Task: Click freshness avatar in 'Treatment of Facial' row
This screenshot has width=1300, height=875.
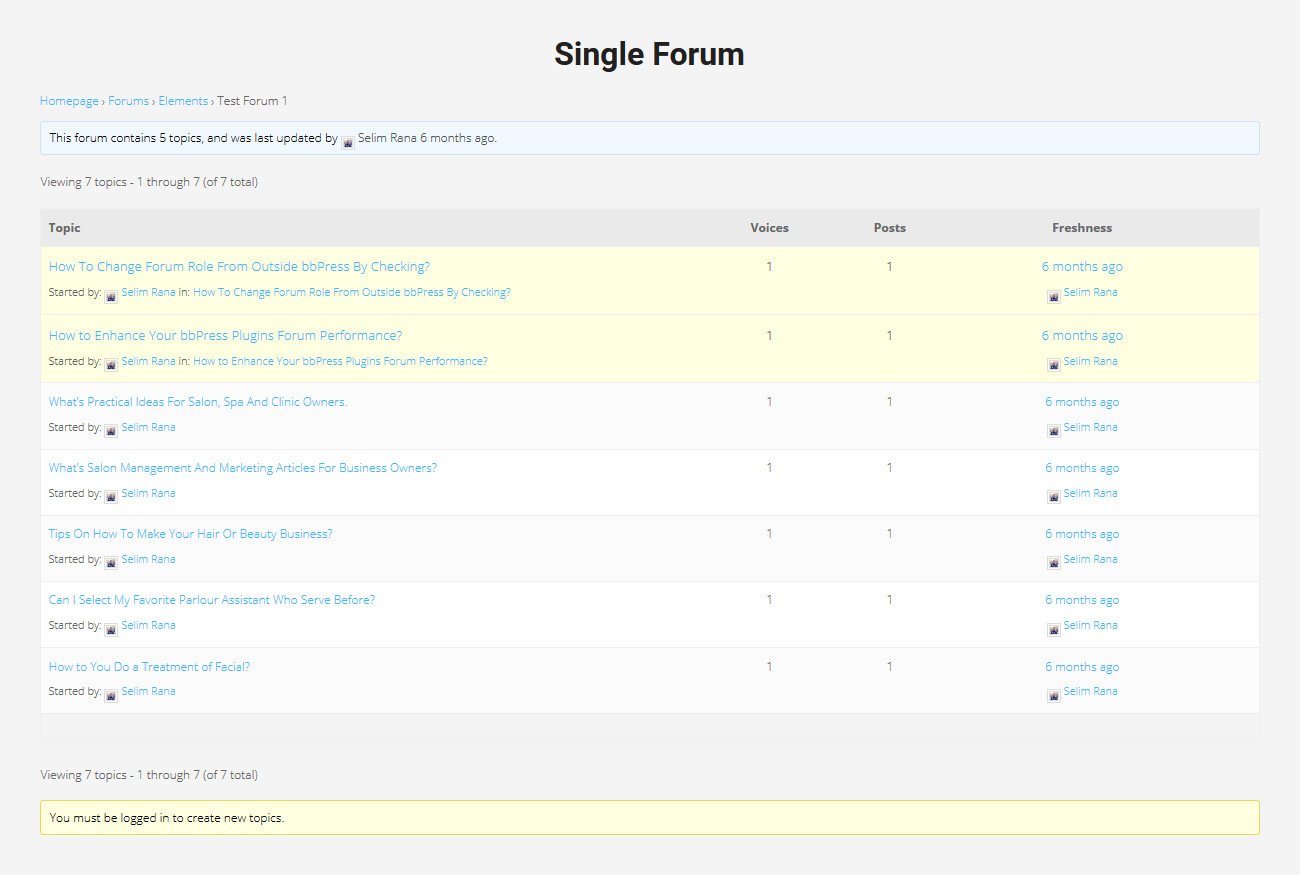Action: point(1053,695)
